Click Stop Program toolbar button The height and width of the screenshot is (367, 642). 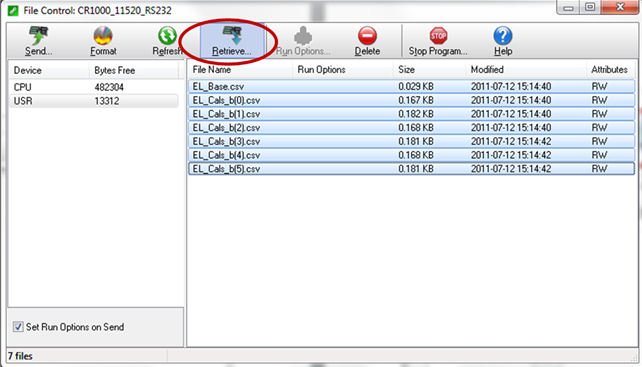438,41
